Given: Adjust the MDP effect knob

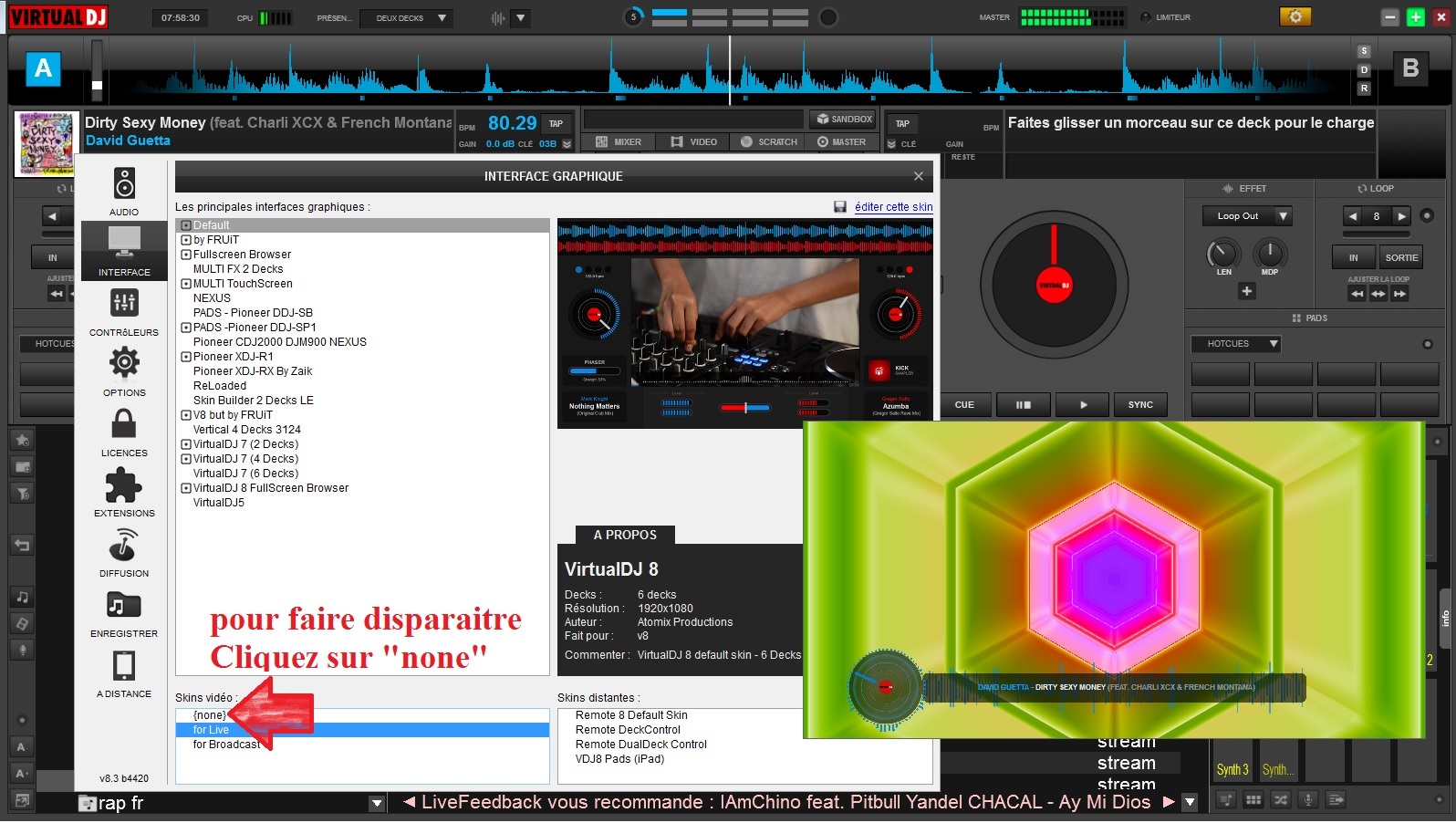Looking at the screenshot, I should click(x=1269, y=253).
